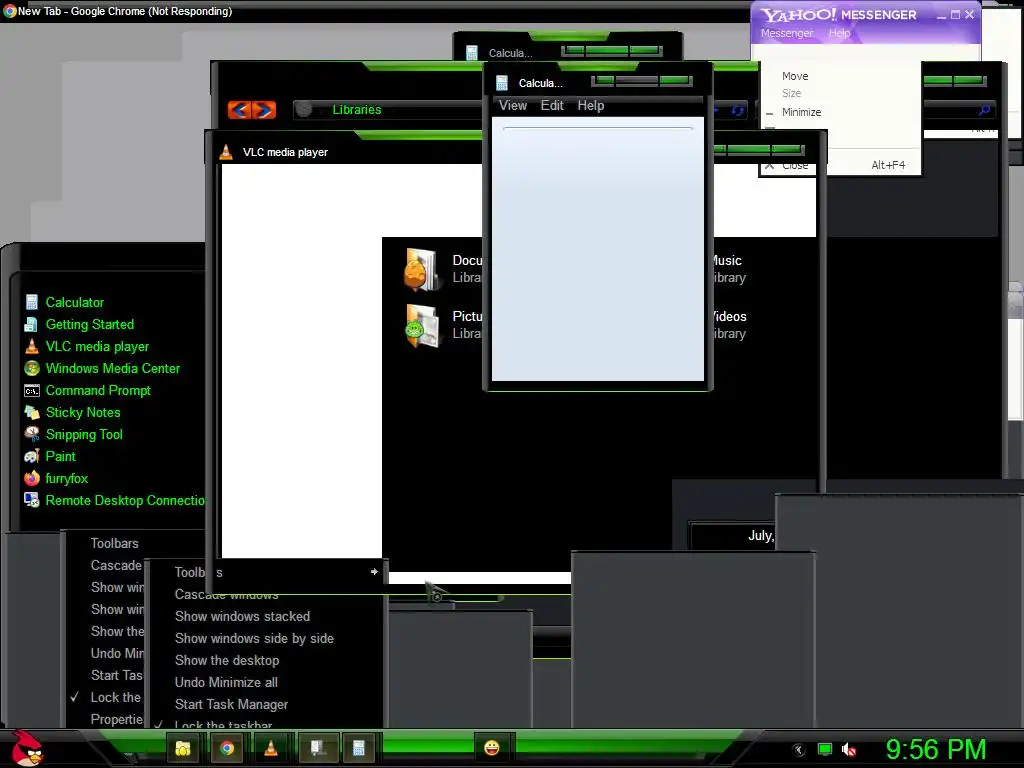1024x768 pixels.
Task: Open Calculator from the Start menu list
Action: point(74,302)
